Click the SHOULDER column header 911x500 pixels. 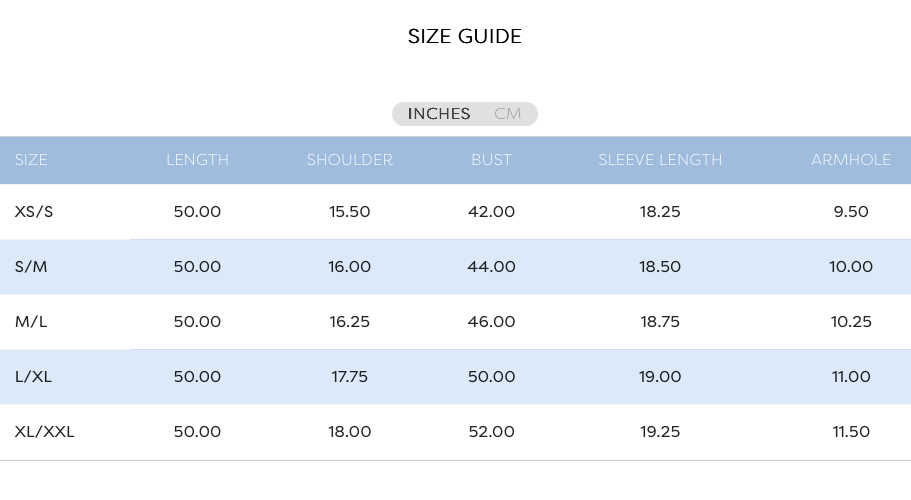point(350,160)
